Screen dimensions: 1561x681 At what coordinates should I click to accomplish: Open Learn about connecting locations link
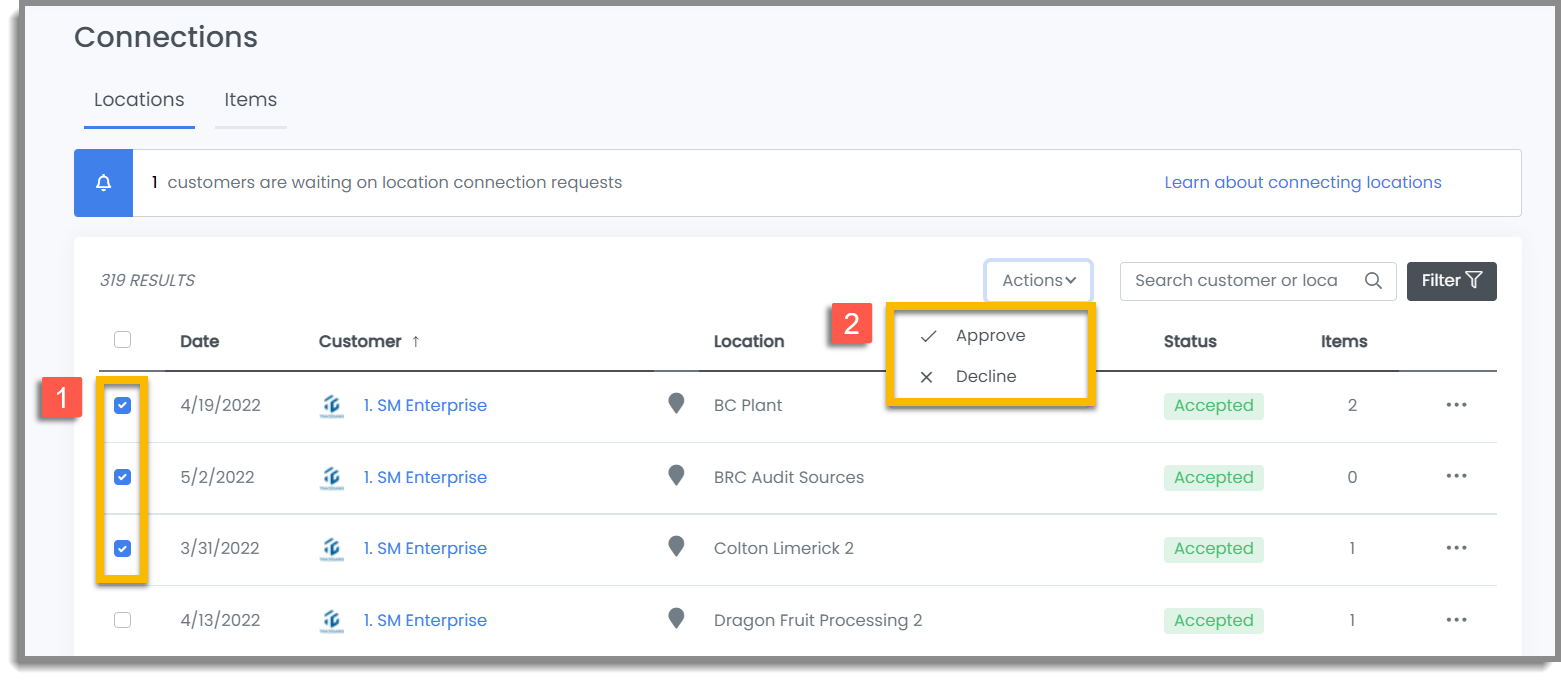tap(1303, 183)
